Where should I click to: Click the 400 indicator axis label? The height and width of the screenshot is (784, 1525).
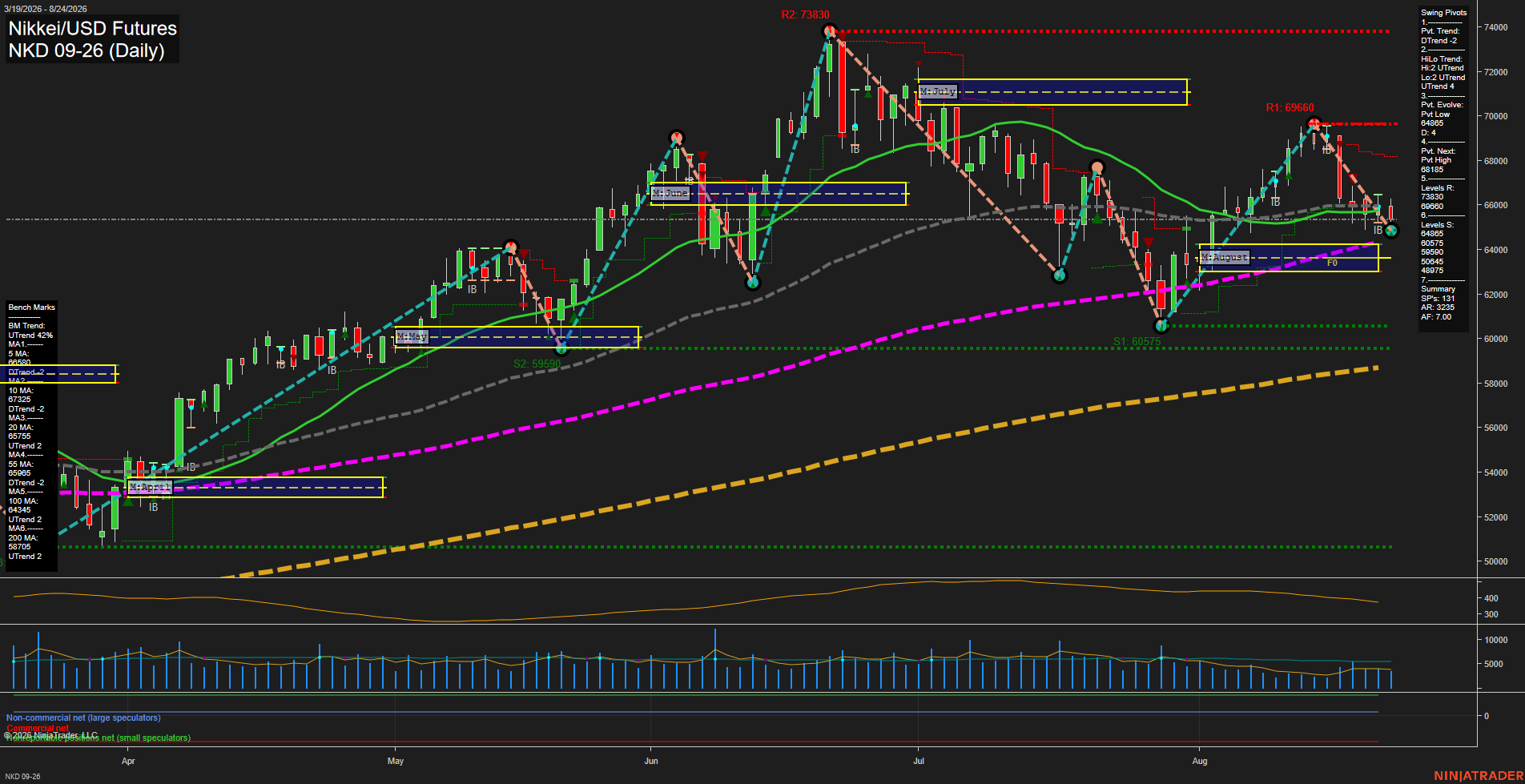point(1491,598)
